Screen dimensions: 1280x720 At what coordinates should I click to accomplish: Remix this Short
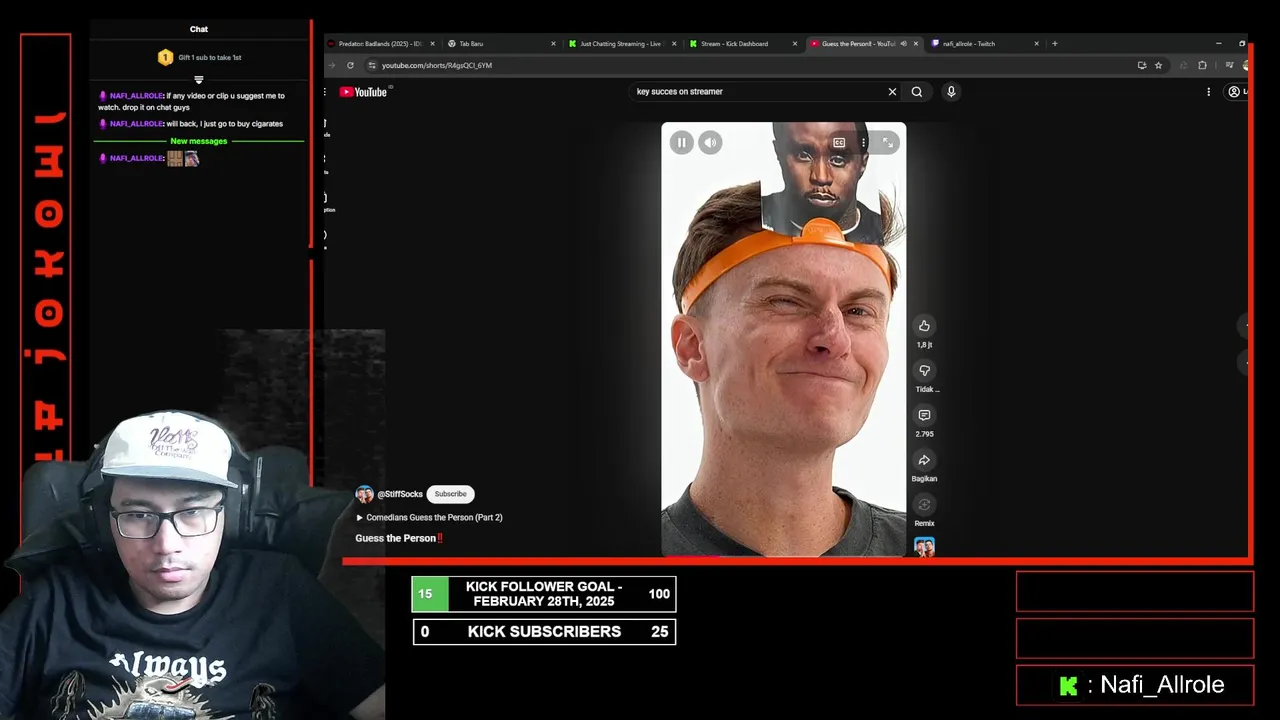pos(924,505)
